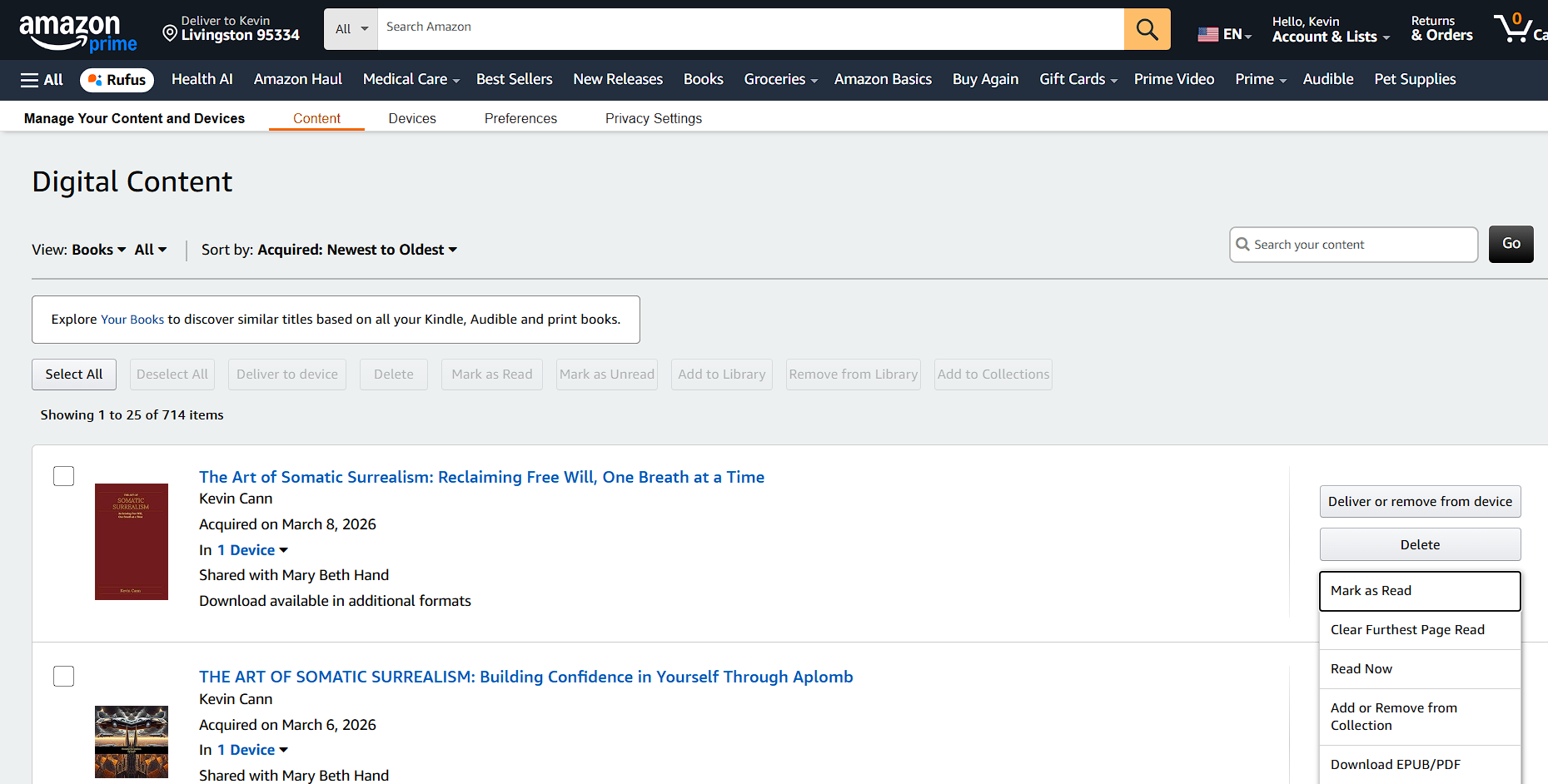Click Manage Your Content and Devices heading
The image size is (1548, 784).
coord(134,118)
